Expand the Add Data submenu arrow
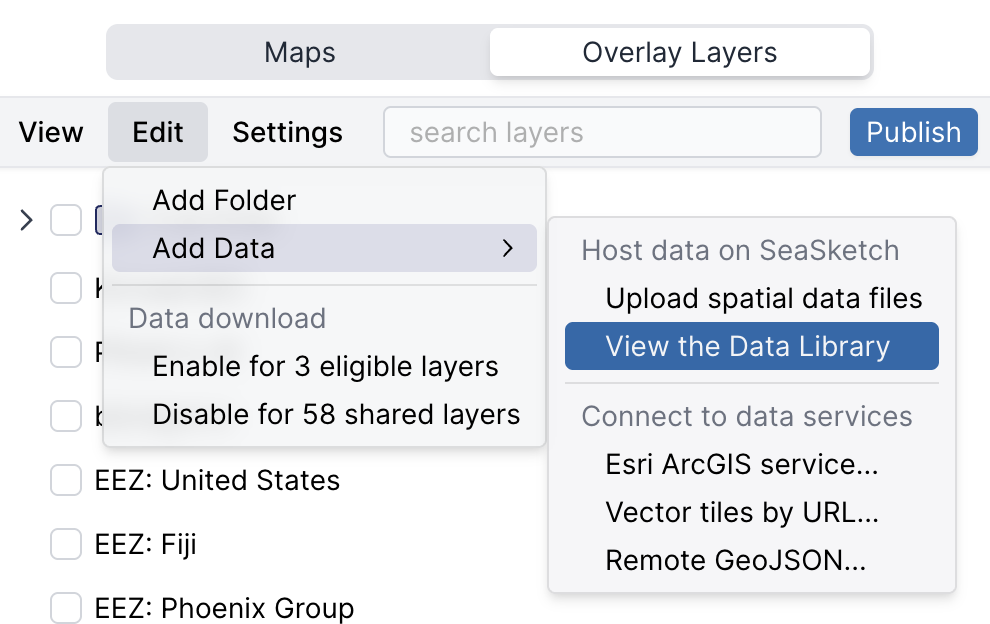 tap(508, 248)
